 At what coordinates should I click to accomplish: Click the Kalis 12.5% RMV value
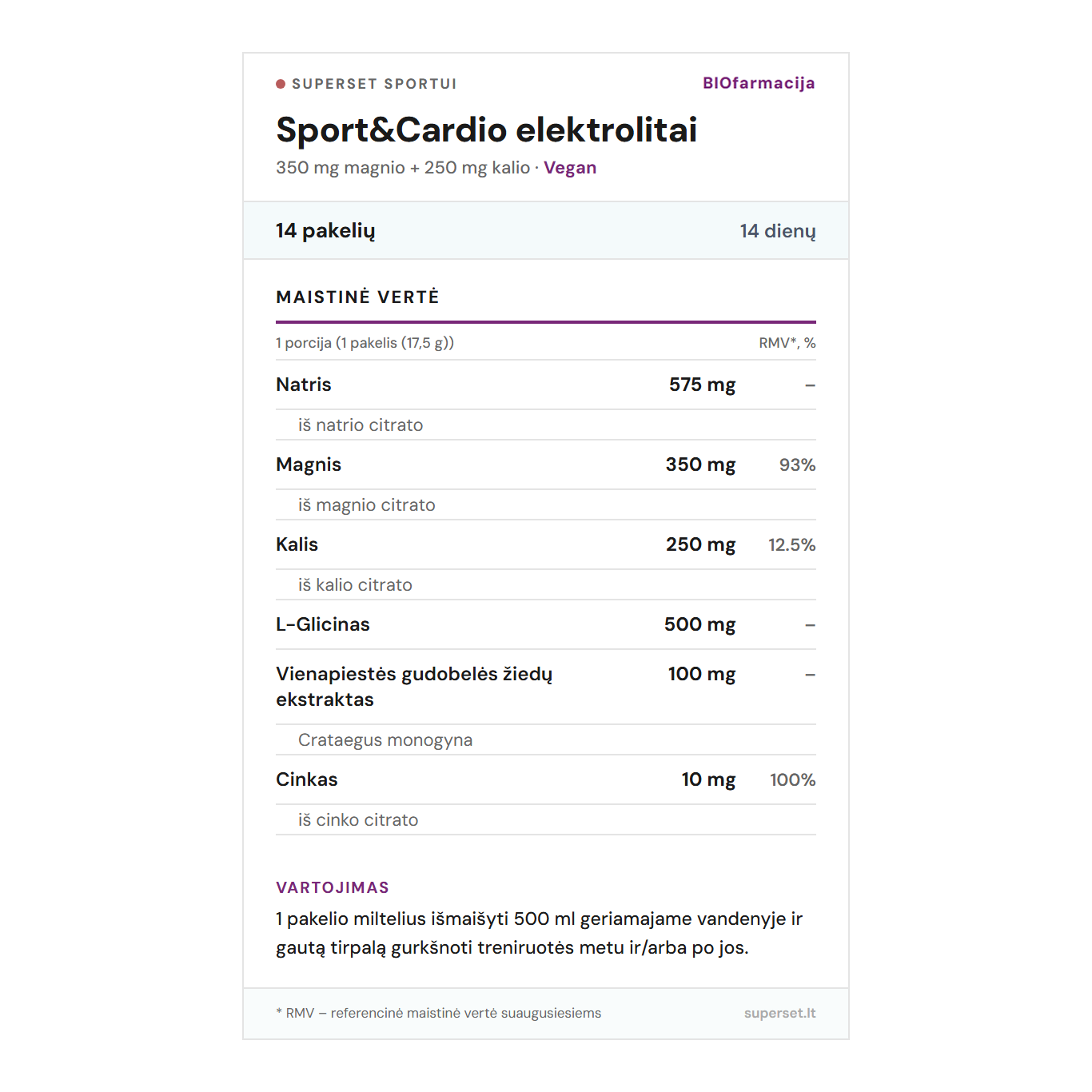(791, 544)
